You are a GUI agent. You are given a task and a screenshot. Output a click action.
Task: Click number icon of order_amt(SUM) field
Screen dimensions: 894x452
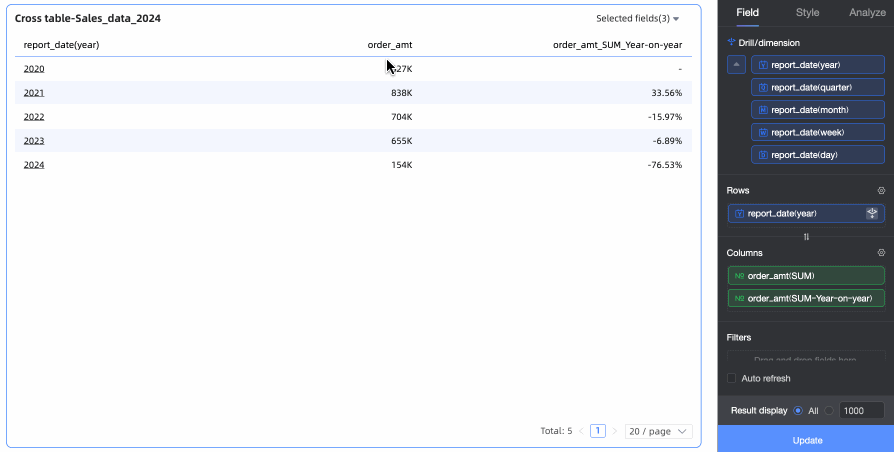[739, 276]
